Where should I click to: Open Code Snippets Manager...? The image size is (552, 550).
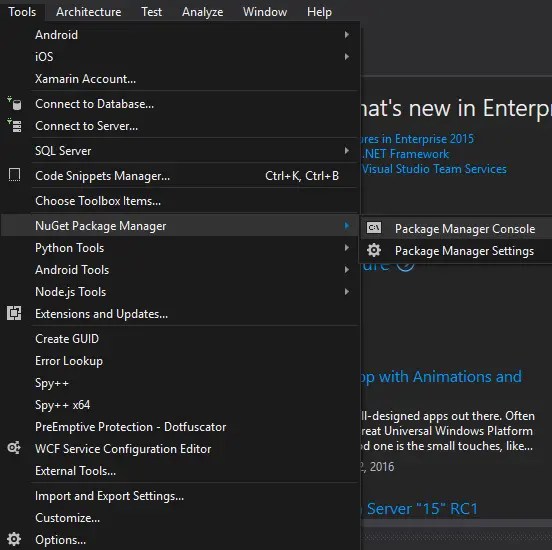[180, 176]
